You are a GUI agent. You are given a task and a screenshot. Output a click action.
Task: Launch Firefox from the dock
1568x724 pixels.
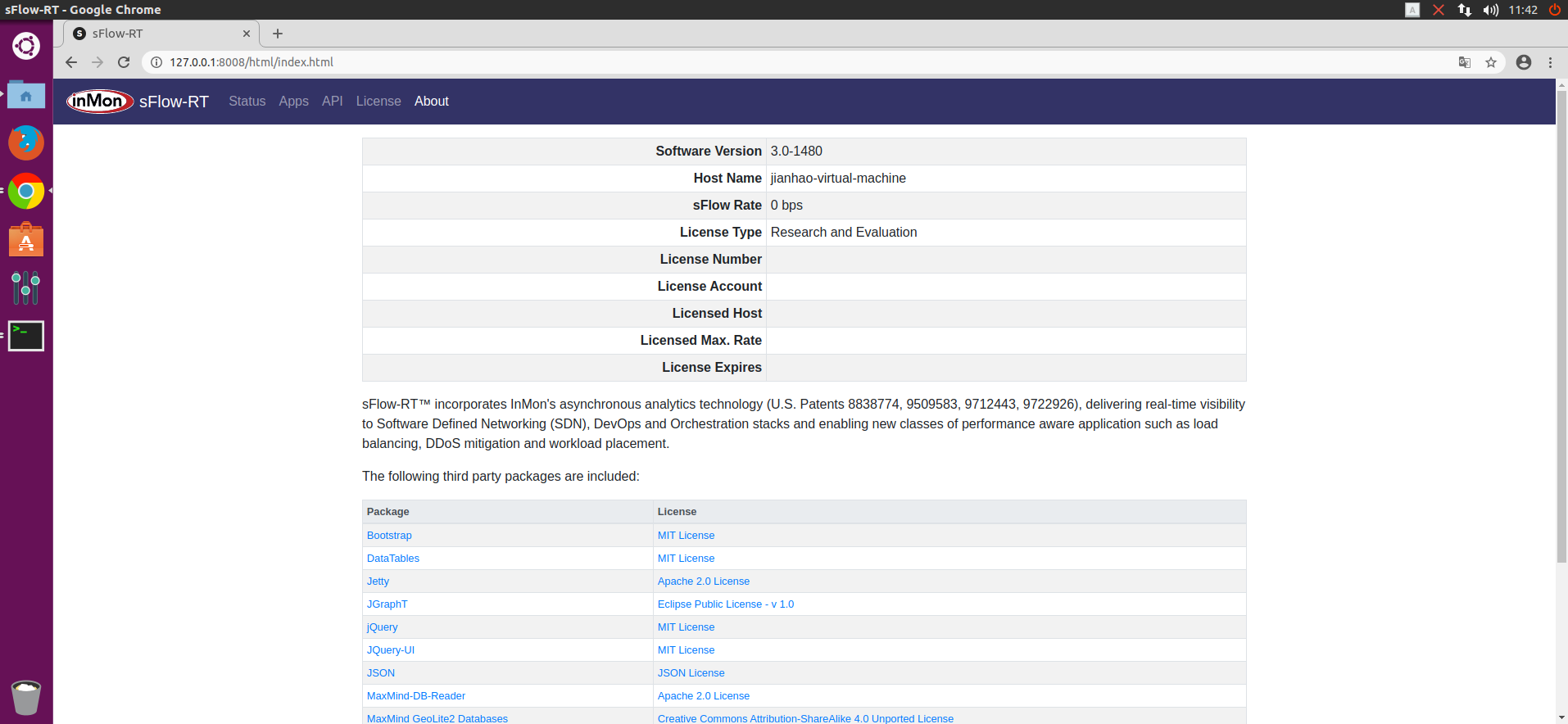(26, 143)
